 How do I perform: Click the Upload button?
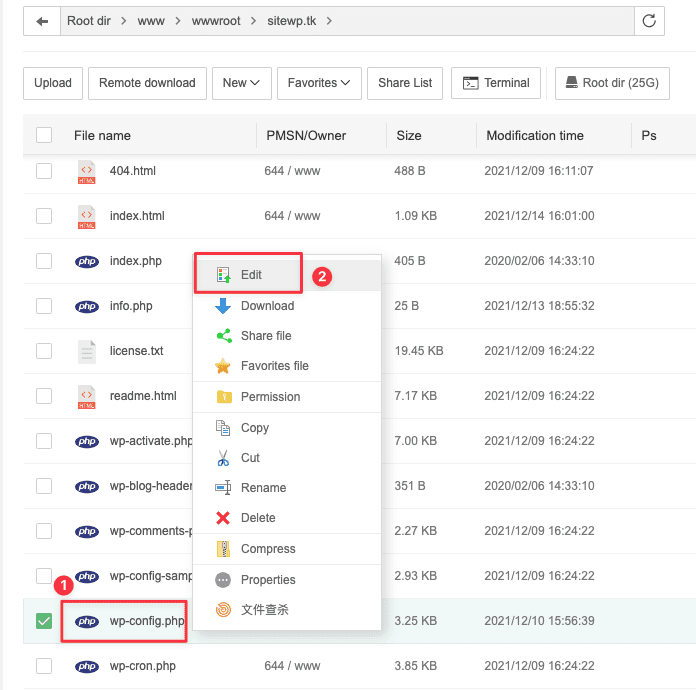tap(53, 83)
